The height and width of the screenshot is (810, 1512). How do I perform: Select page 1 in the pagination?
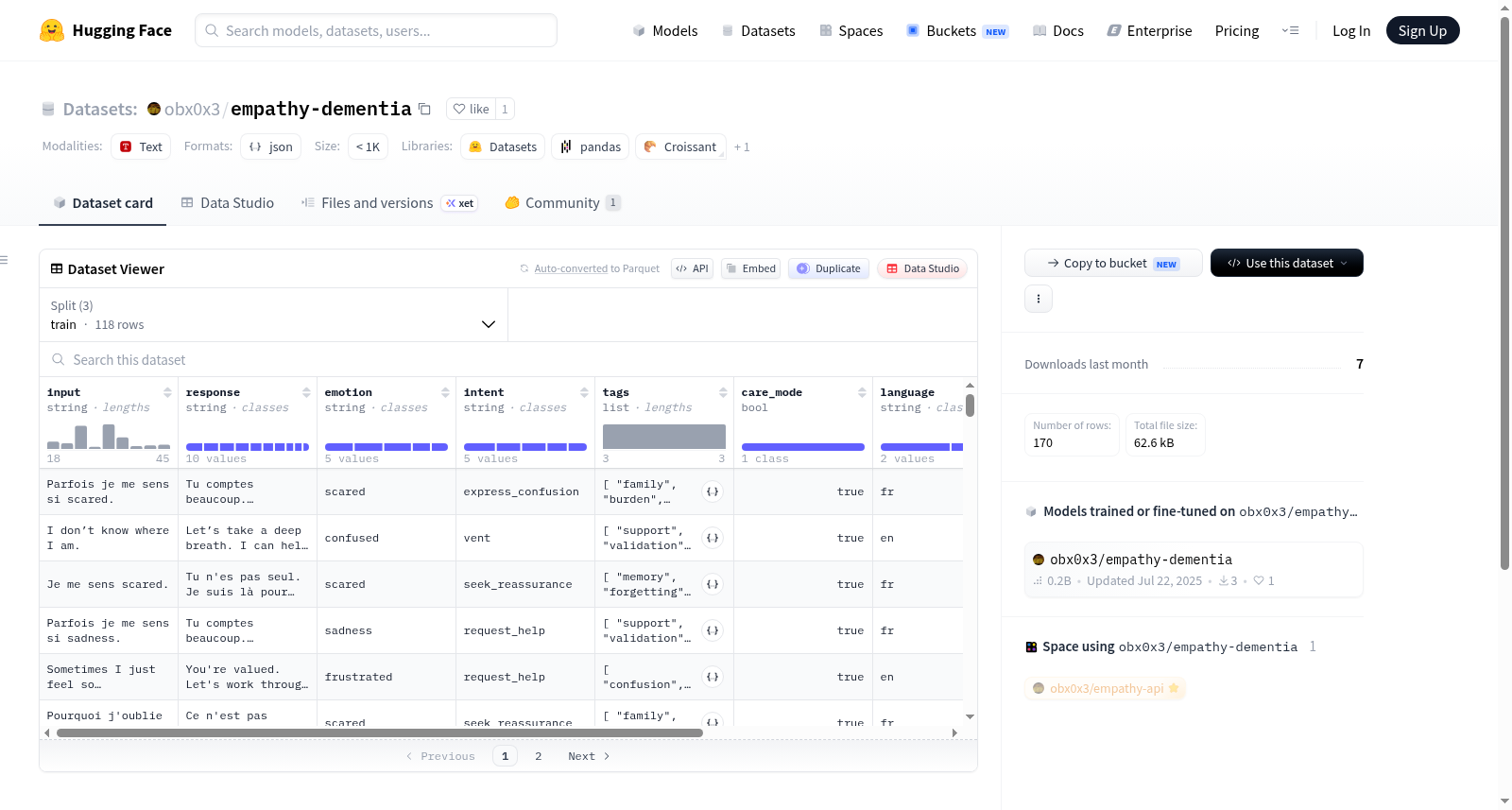coord(505,756)
